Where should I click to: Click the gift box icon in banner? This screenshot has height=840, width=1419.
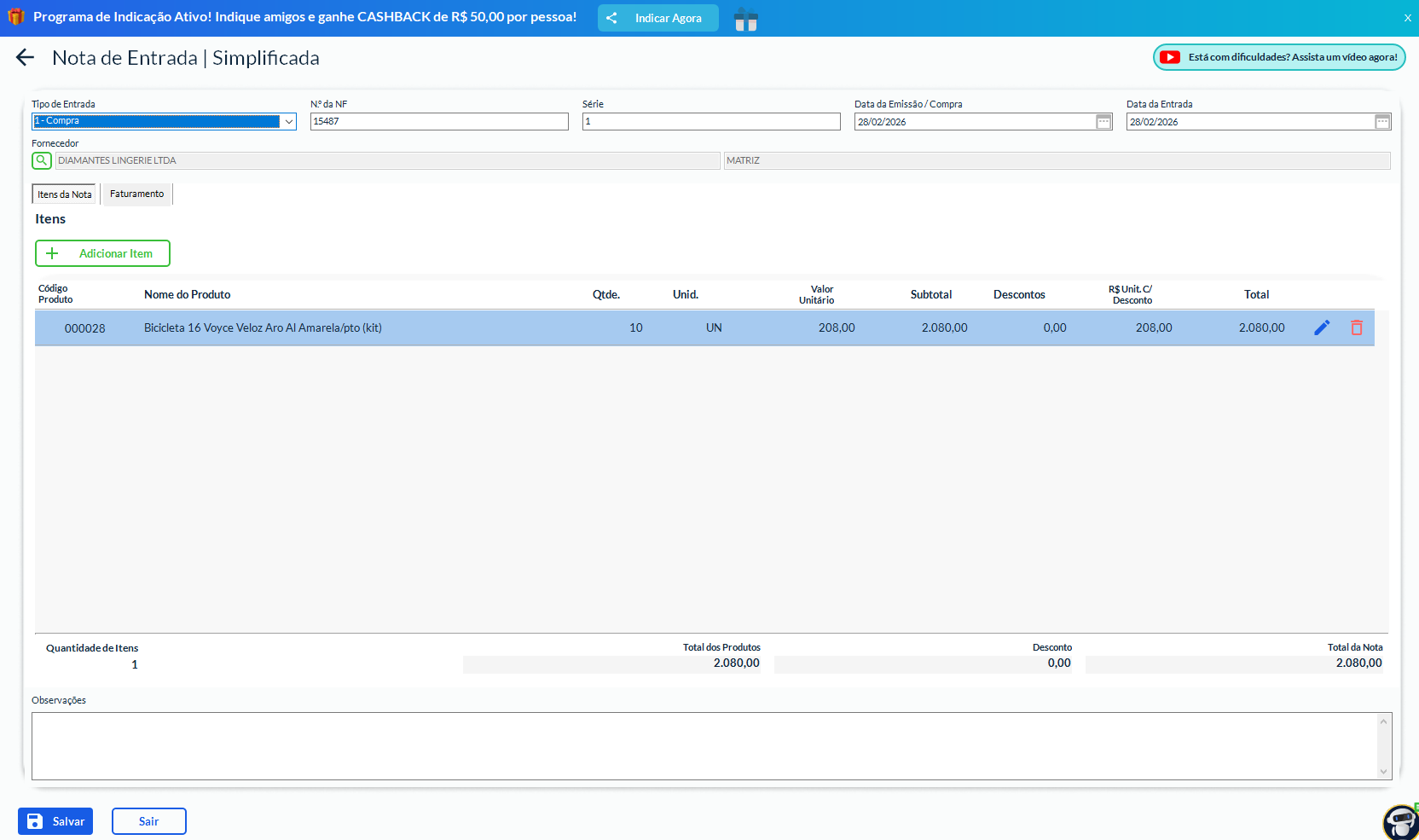point(745,19)
